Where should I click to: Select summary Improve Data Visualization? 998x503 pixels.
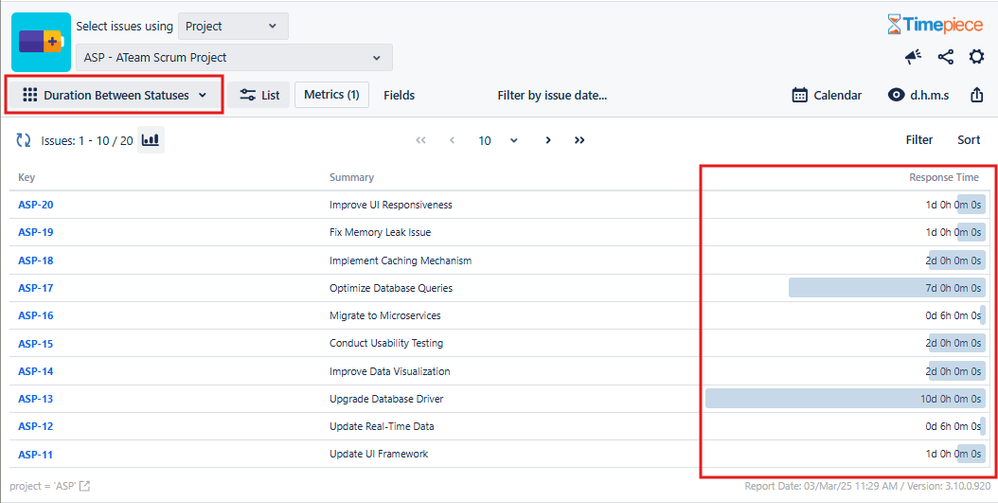390,371
